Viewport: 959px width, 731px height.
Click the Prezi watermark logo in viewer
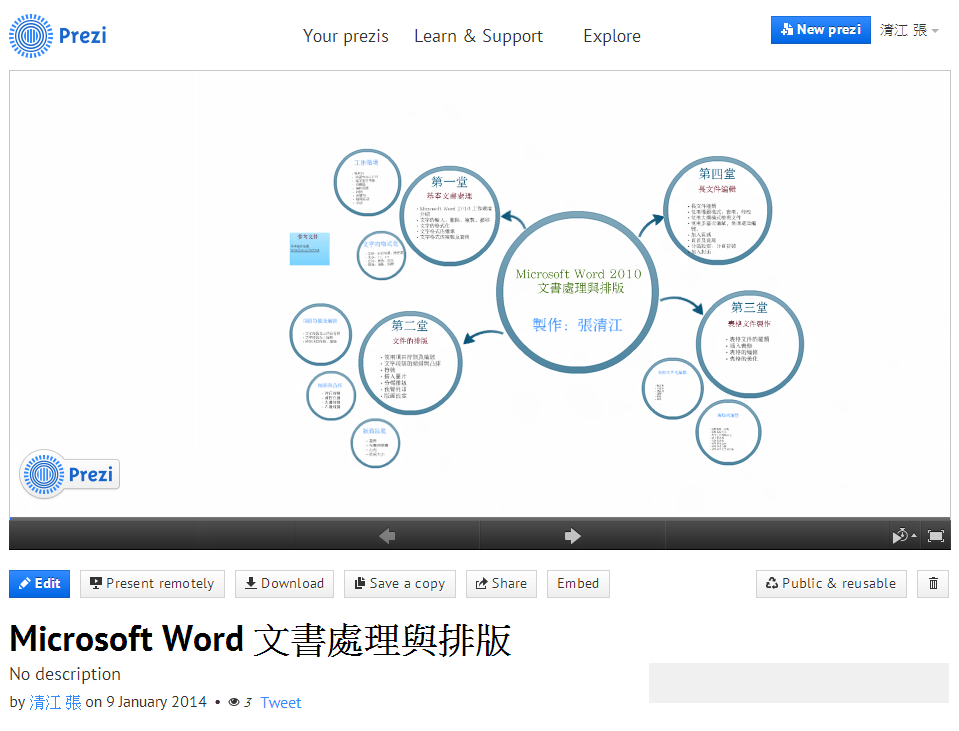tap(69, 474)
